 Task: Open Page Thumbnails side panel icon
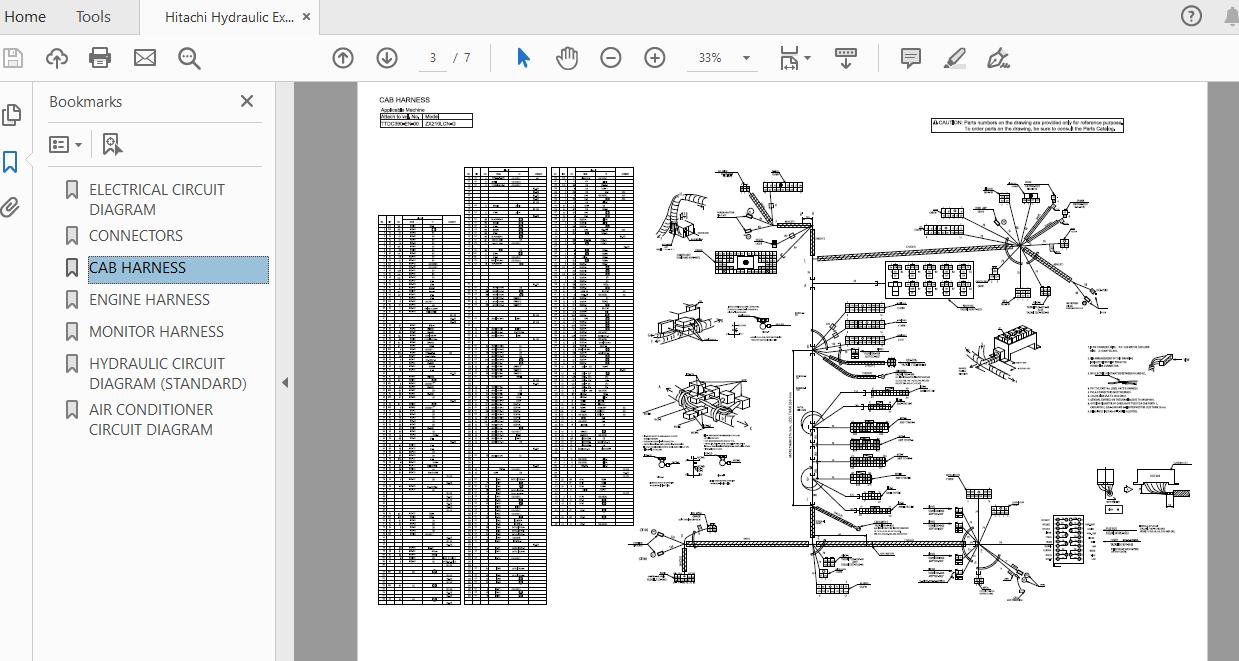point(12,115)
